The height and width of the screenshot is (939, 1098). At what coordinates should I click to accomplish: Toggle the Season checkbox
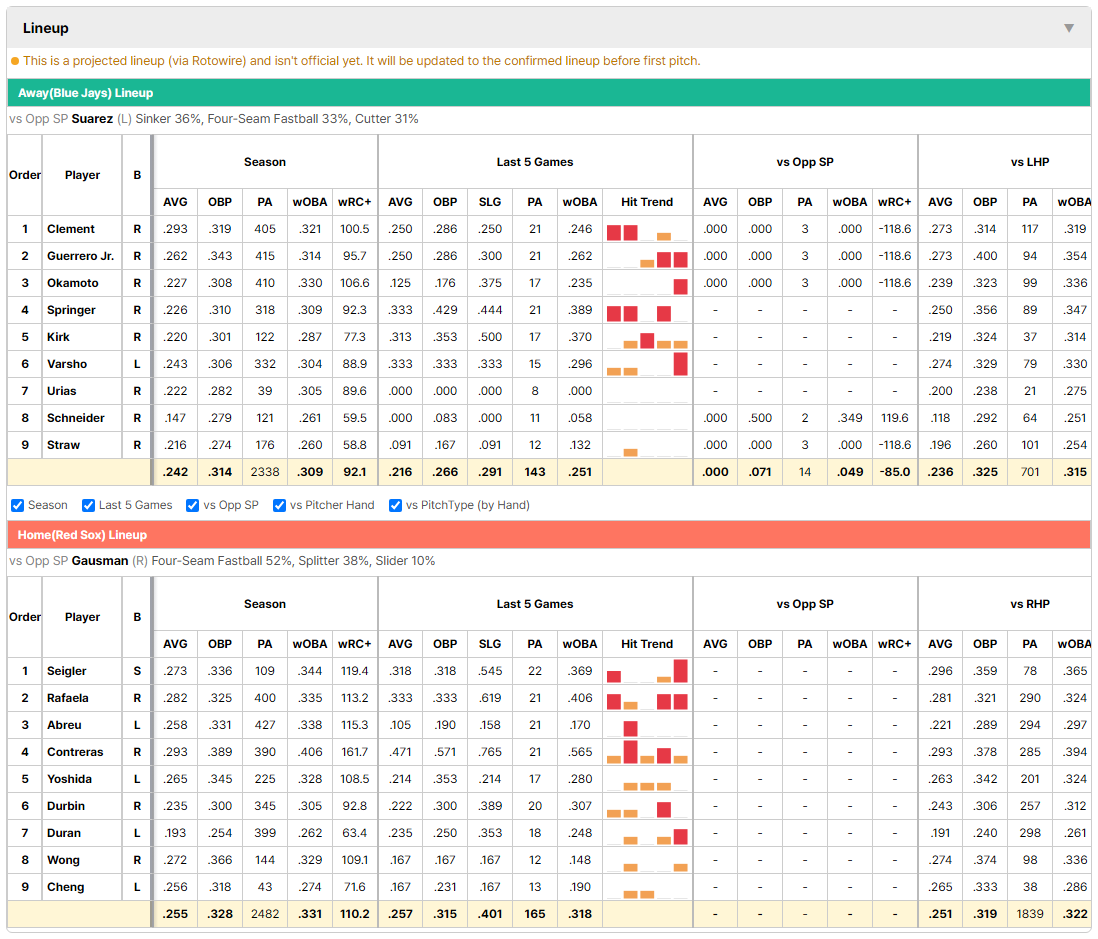tap(18, 506)
